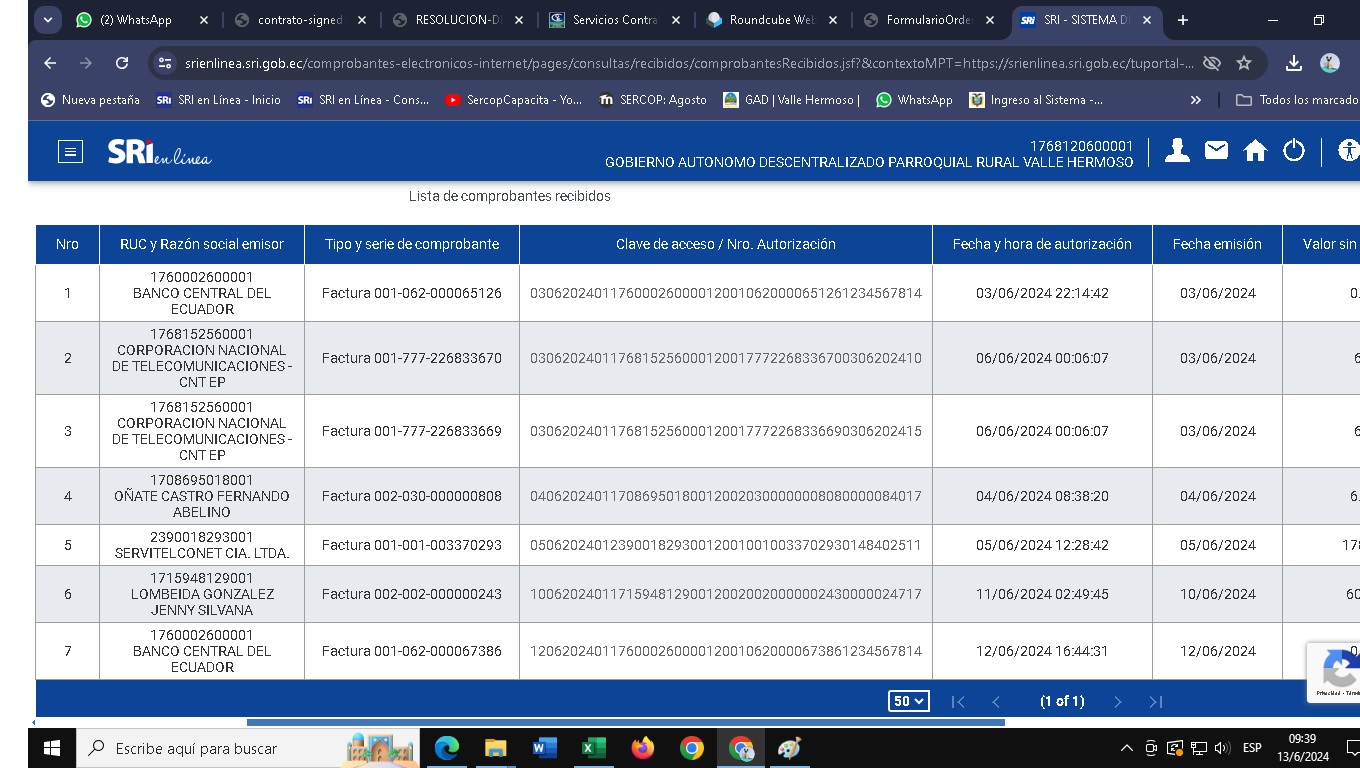Click the SRI en línea logo
1360x768 pixels.
coord(159,152)
